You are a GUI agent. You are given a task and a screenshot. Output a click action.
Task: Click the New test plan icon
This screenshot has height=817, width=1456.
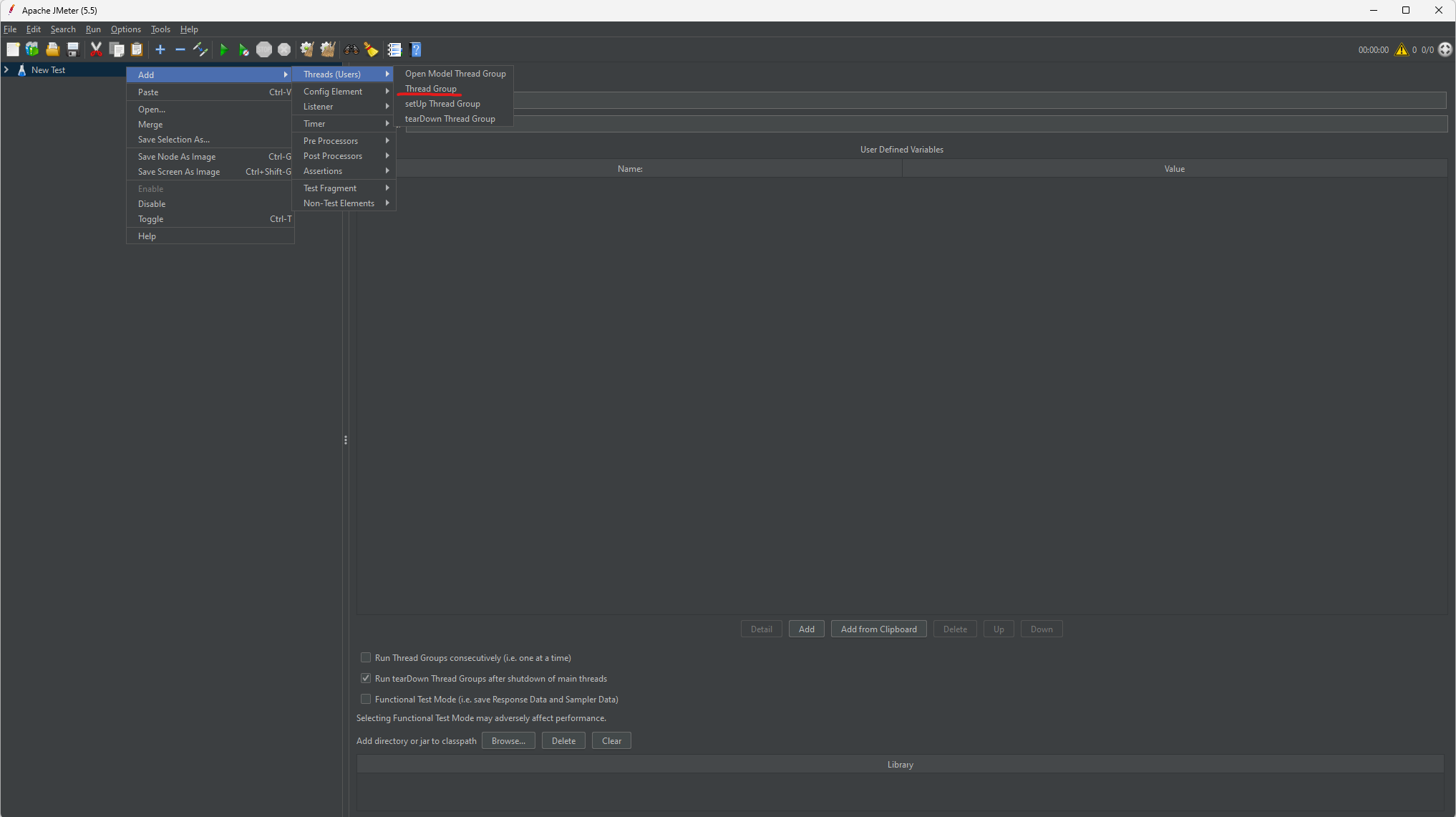(13, 49)
